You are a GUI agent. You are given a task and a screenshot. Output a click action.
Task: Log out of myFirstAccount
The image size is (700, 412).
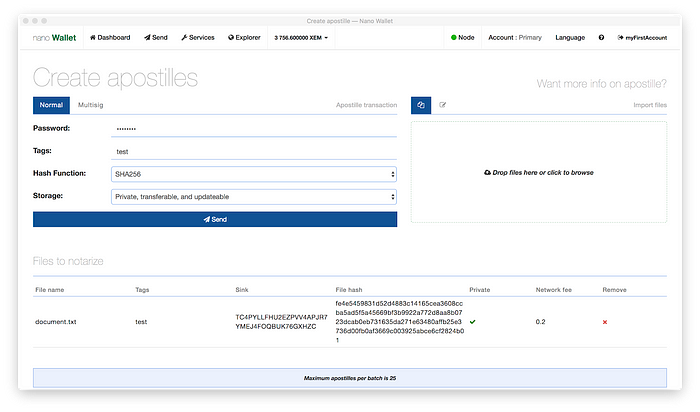(x=642, y=38)
